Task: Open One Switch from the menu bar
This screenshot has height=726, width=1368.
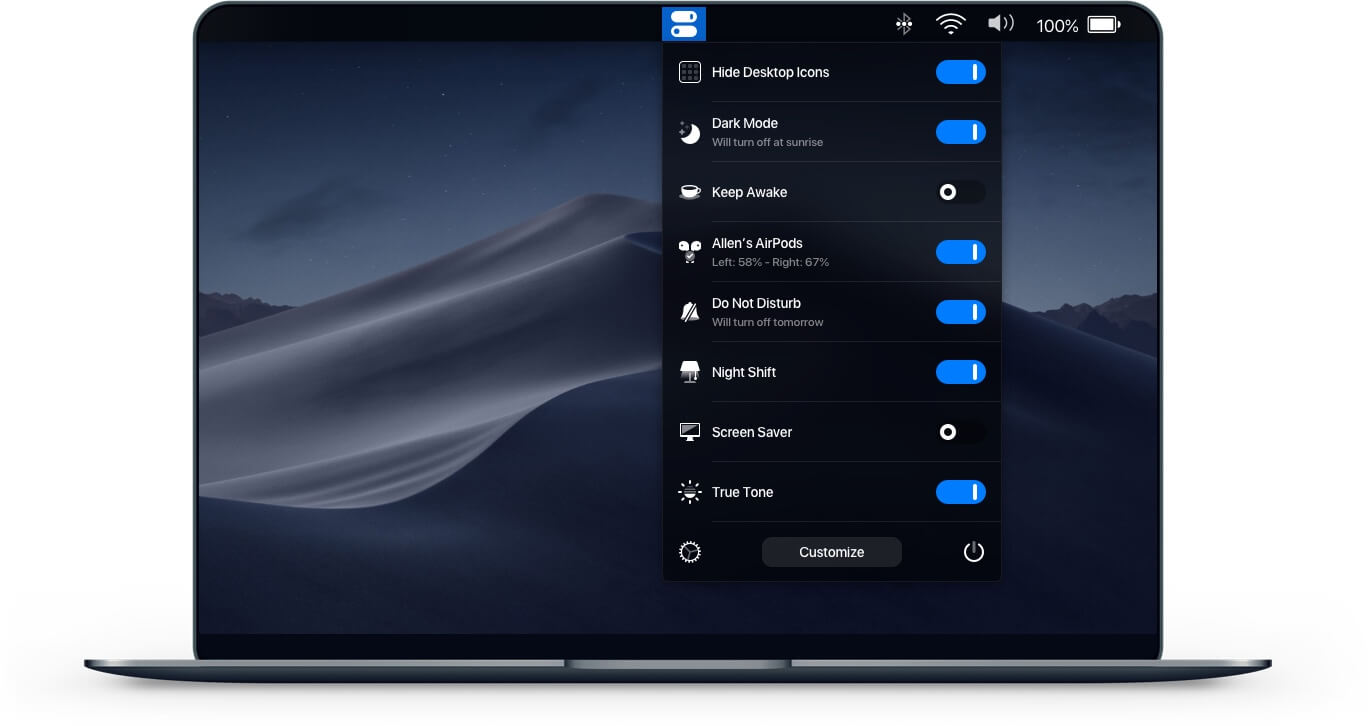Action: click(x=684, y=23)
